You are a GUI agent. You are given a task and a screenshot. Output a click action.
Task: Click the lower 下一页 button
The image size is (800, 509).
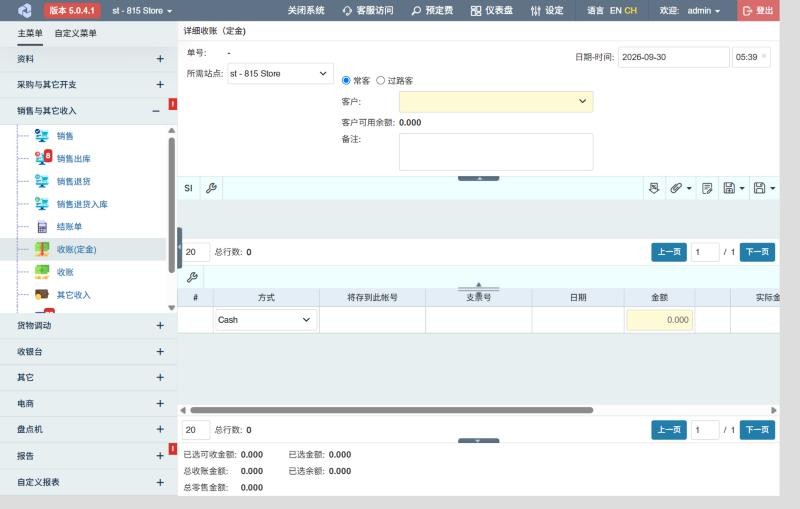coord(757,430)
